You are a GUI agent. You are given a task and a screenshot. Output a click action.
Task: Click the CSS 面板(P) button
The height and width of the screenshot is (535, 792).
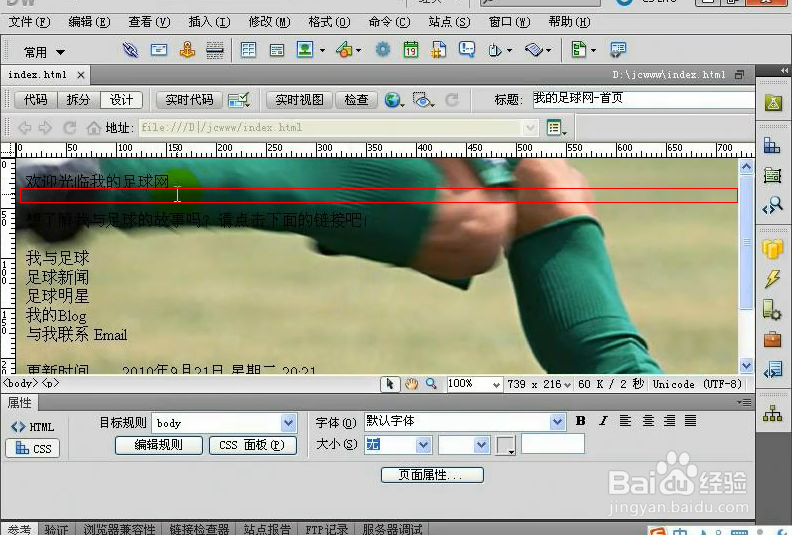(253, 445)
